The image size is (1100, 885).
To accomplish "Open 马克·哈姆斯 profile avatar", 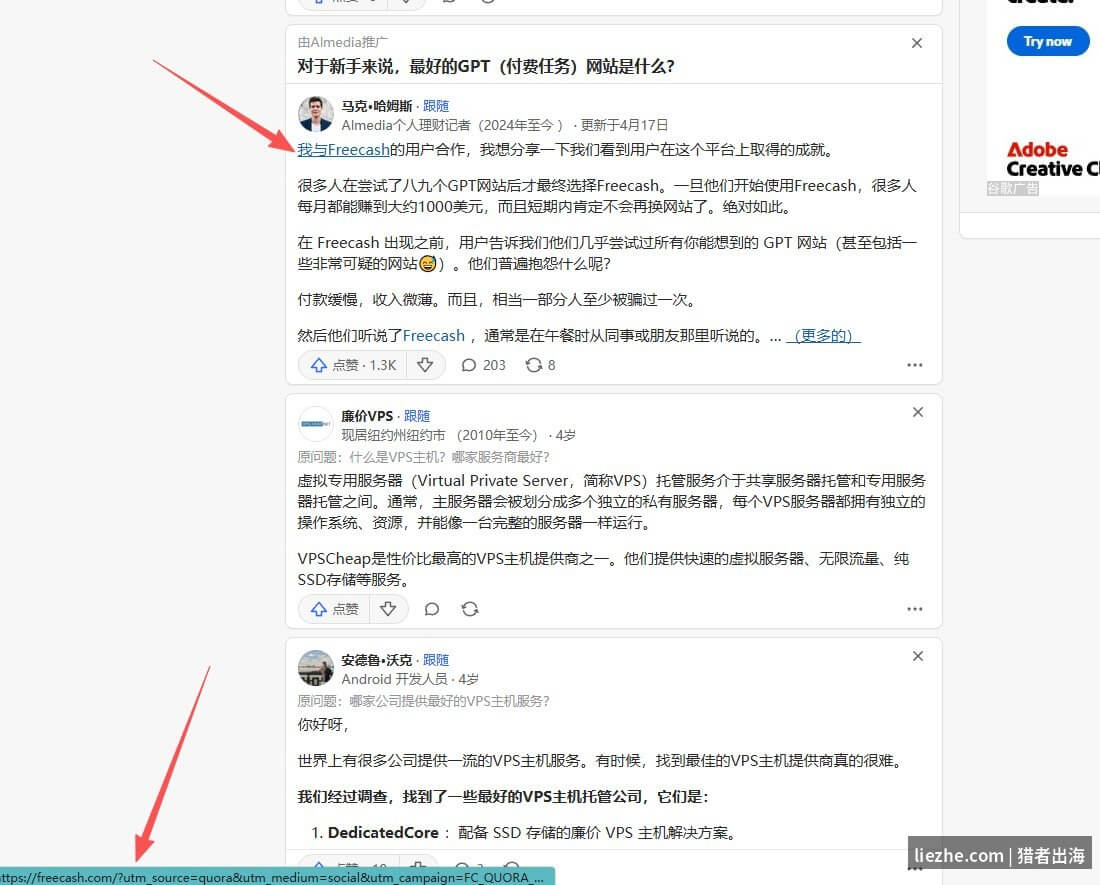I will [x=316, y=114].
